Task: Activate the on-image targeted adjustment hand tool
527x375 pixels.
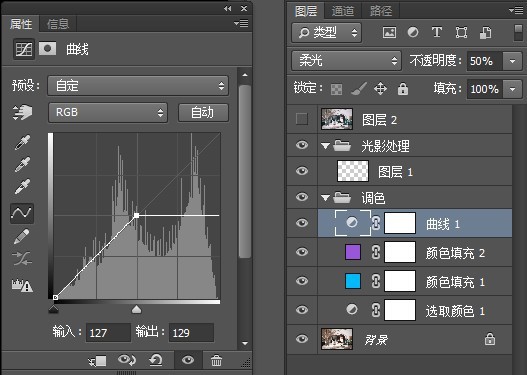Action: [22, 112]
